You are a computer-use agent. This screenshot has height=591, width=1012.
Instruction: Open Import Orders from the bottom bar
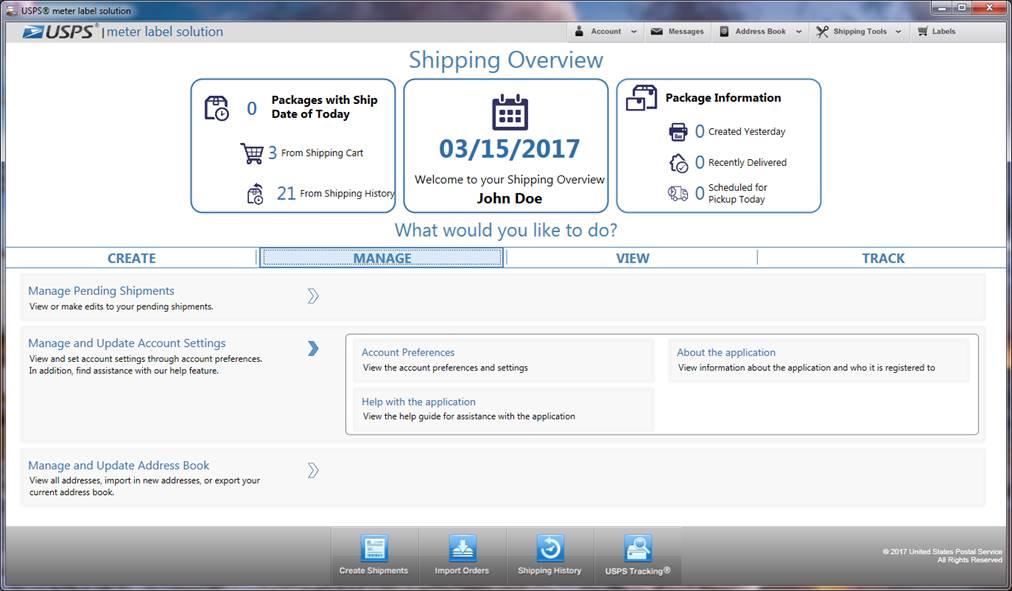point(462,555)
